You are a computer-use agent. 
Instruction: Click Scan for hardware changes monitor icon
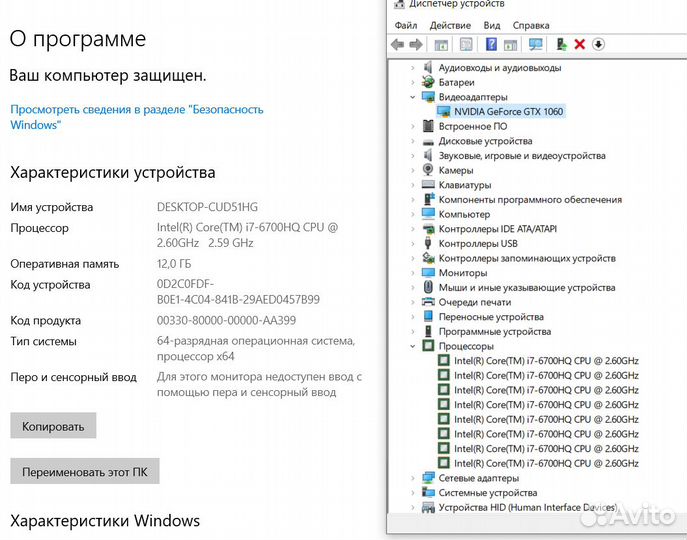click(x=535, y=44)
